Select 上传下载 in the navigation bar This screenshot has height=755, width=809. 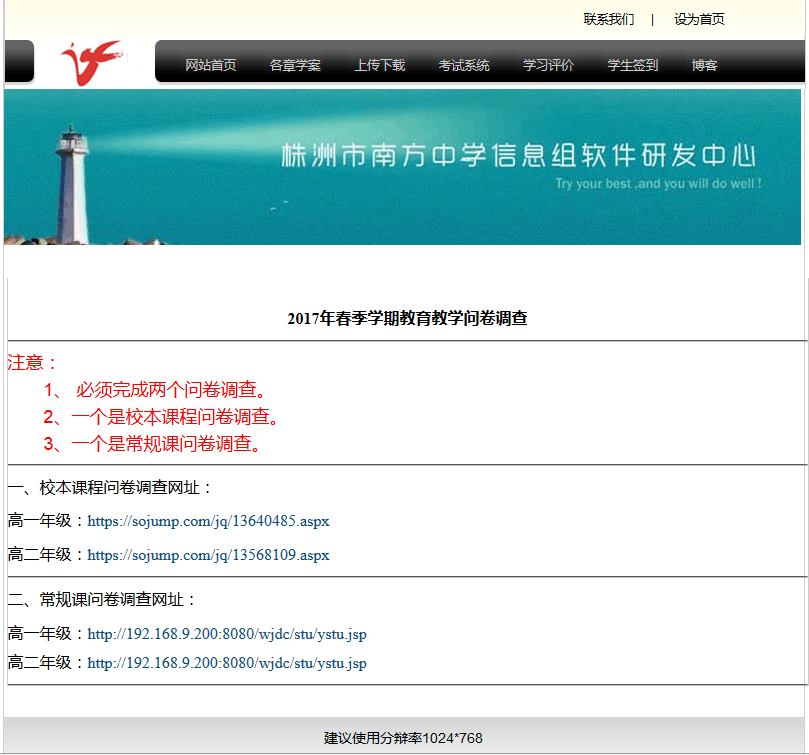[380, 65]
